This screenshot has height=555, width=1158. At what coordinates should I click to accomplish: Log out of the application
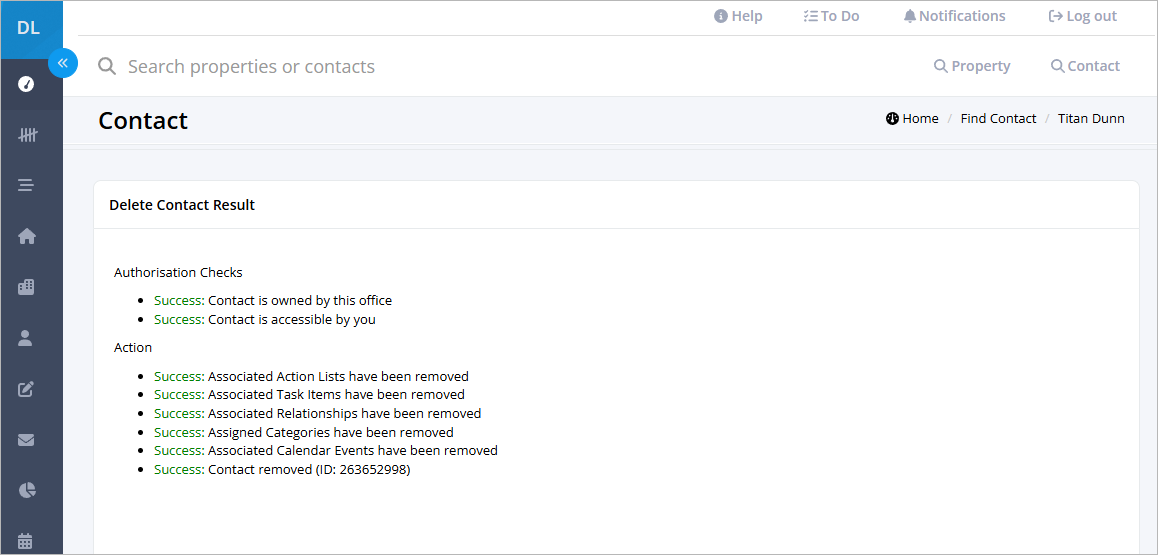pos(1083,16)
